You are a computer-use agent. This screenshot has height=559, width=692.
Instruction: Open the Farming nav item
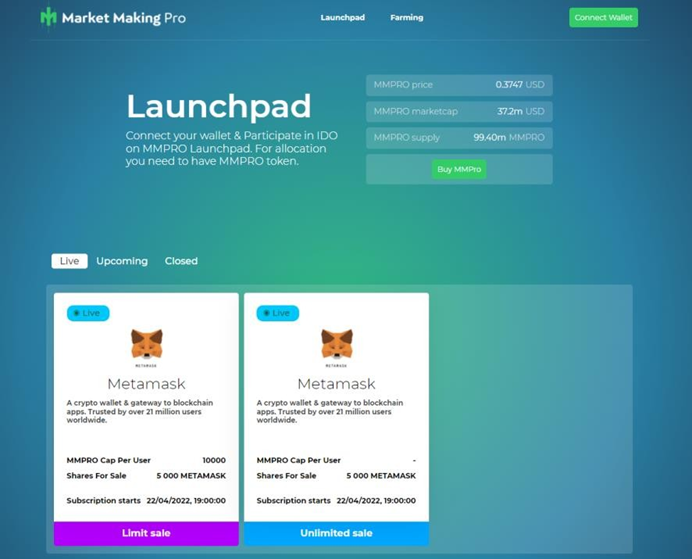(406, 18)
